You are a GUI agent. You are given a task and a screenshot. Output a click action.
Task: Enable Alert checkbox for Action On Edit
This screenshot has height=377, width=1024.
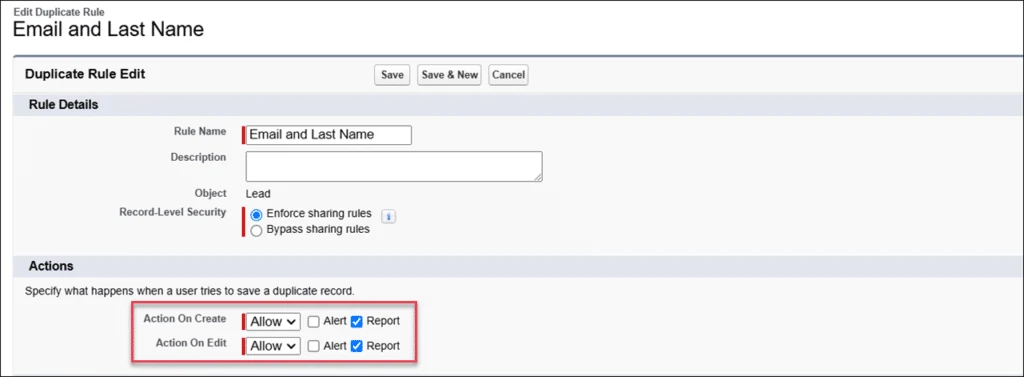(313, 346)
